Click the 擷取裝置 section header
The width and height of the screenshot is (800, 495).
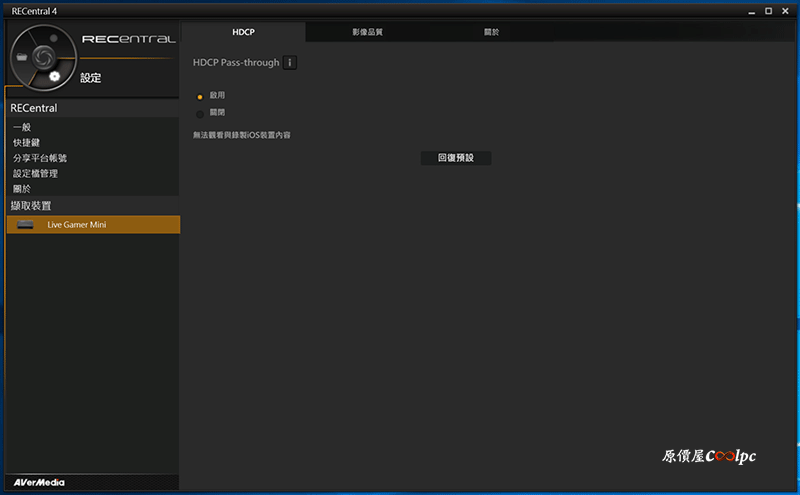click(92, 206)
